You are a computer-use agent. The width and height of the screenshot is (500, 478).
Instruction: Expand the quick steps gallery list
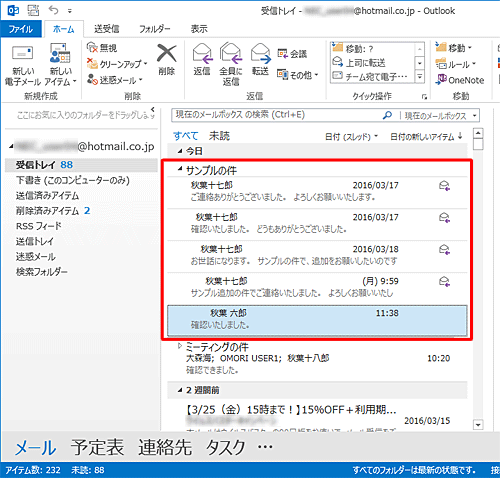(420, 77)
